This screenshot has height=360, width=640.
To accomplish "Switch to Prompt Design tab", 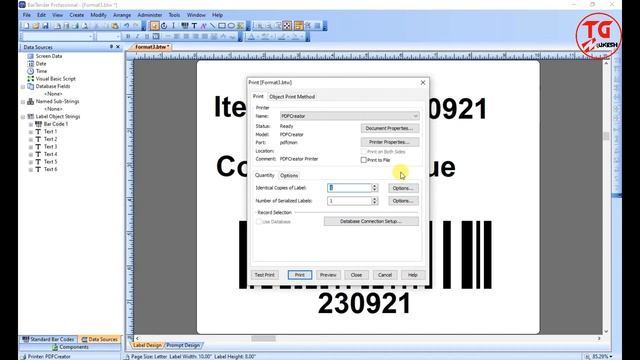I will [183, 345].
